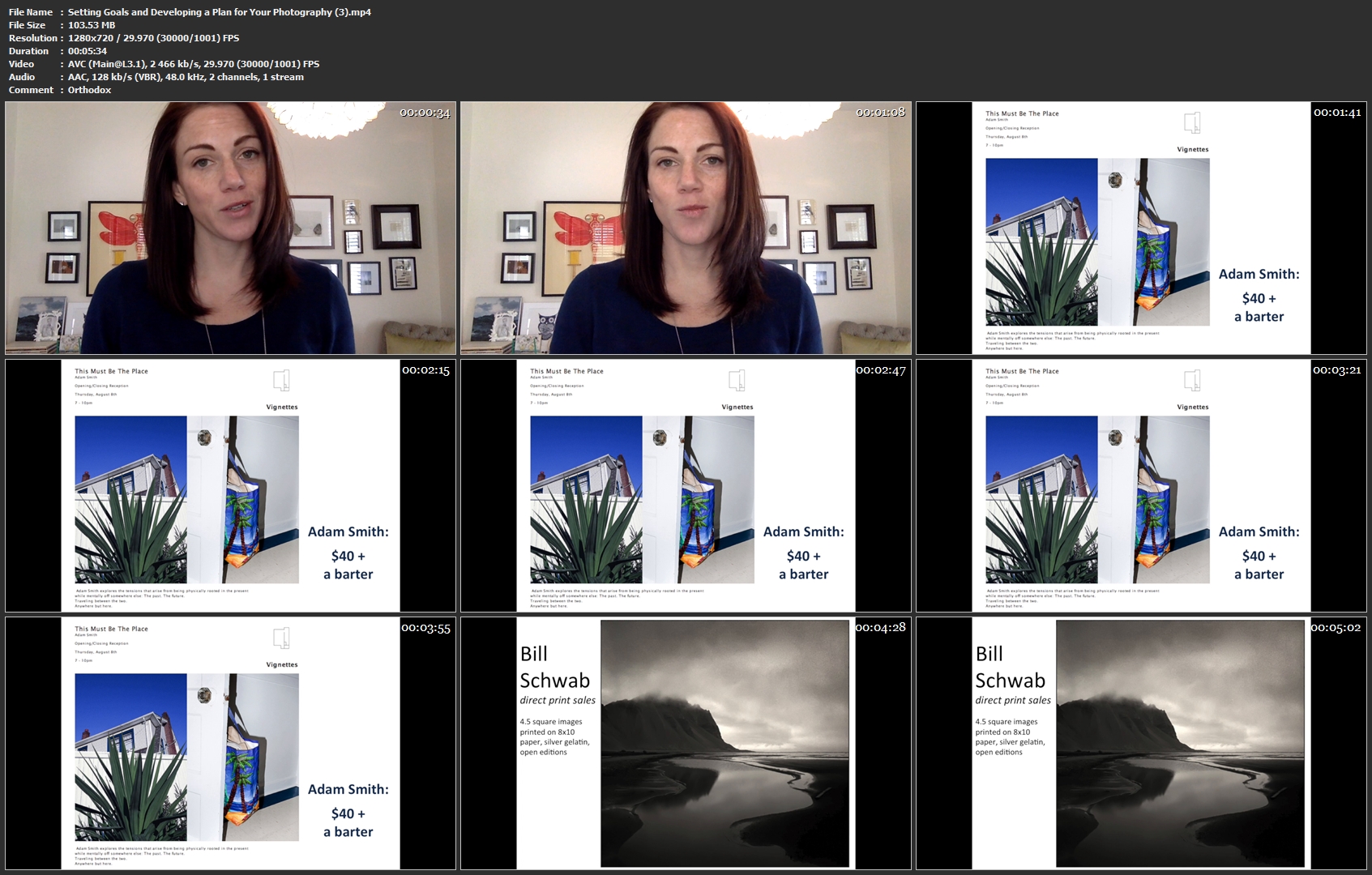The image size is (1372, 875).
Task: Select the slide thumbnail stamped 00:02:47
Action: point(686,485)
